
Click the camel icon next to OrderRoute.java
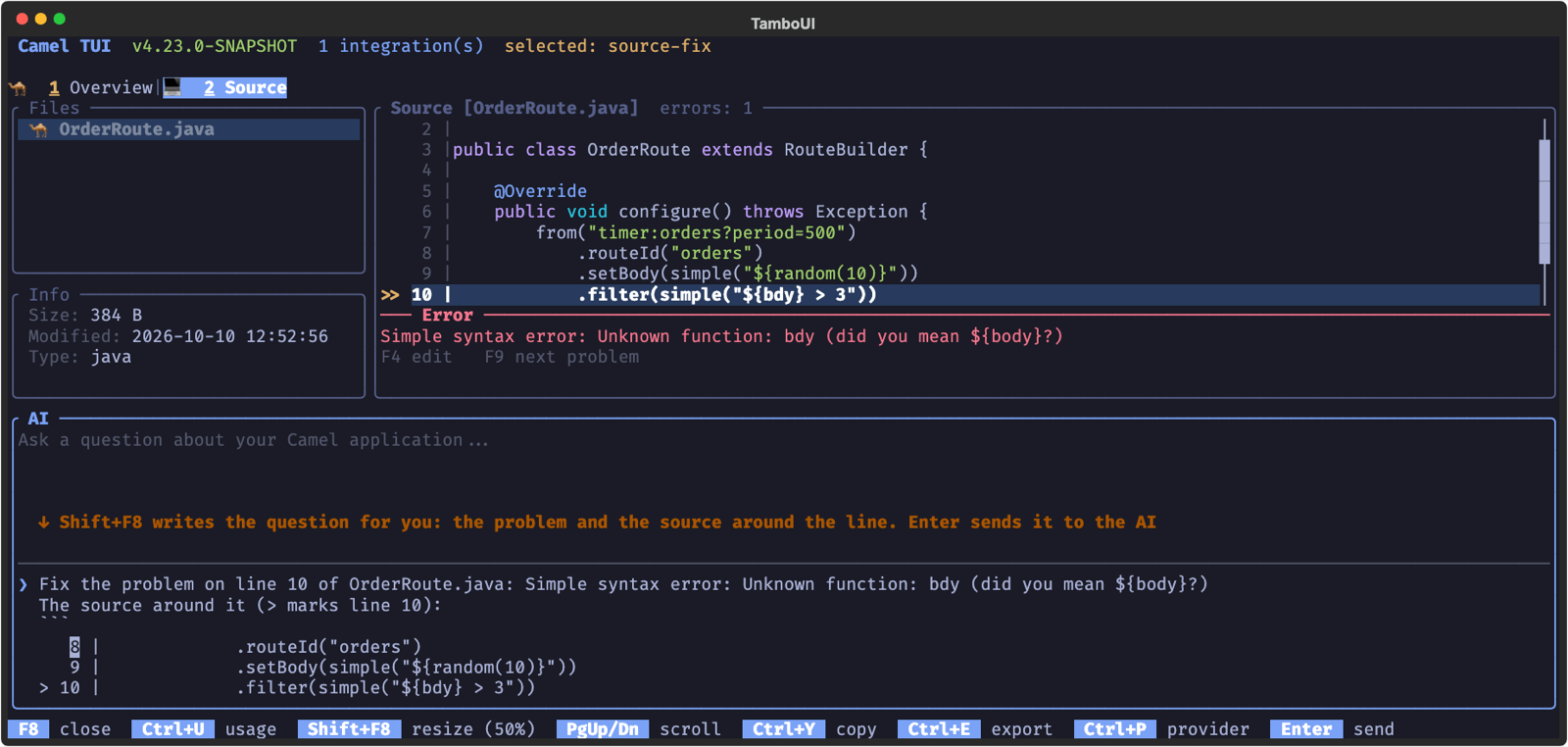click(x=38, y=129)
